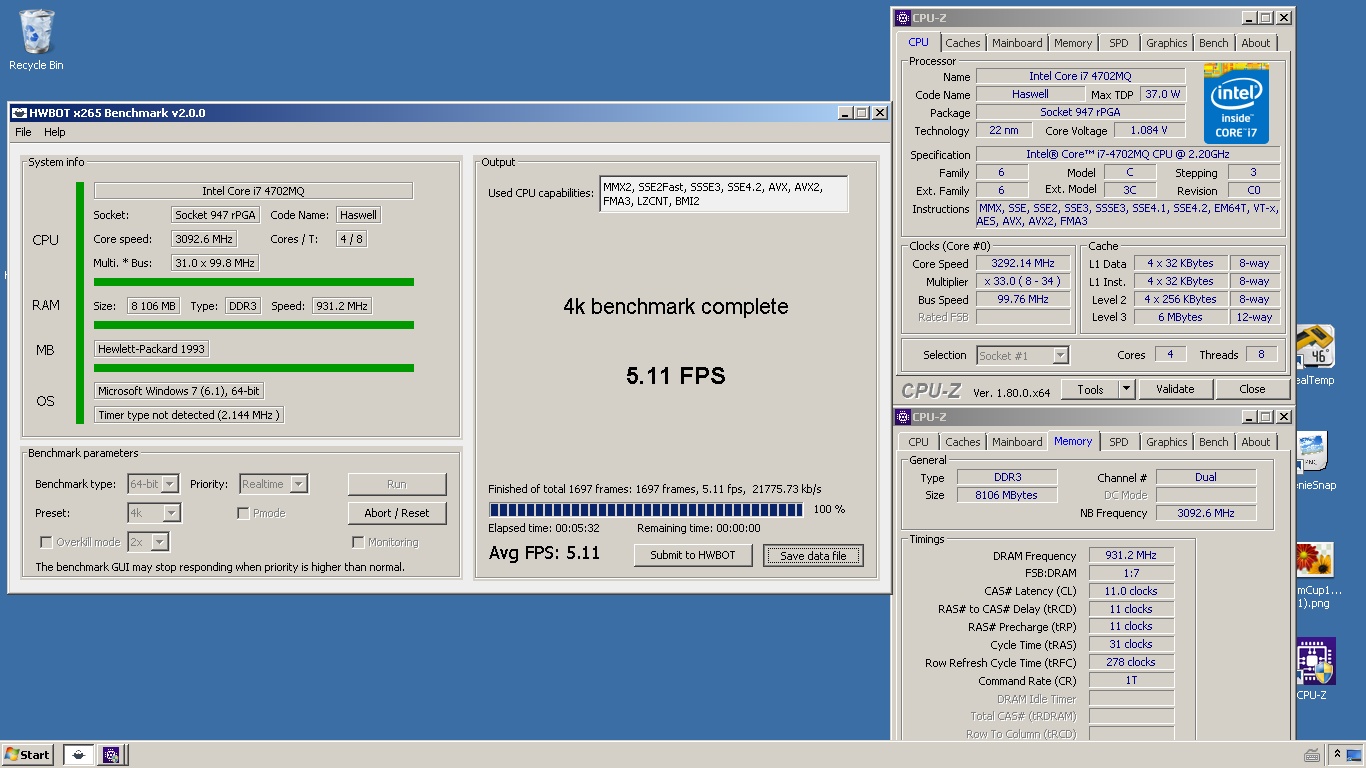Click DRAM Frequency value 931.2 MHz in Timings
The height and width of the screenshot is (768, 1366).
pyautogui.click(x=1131, y=556)
